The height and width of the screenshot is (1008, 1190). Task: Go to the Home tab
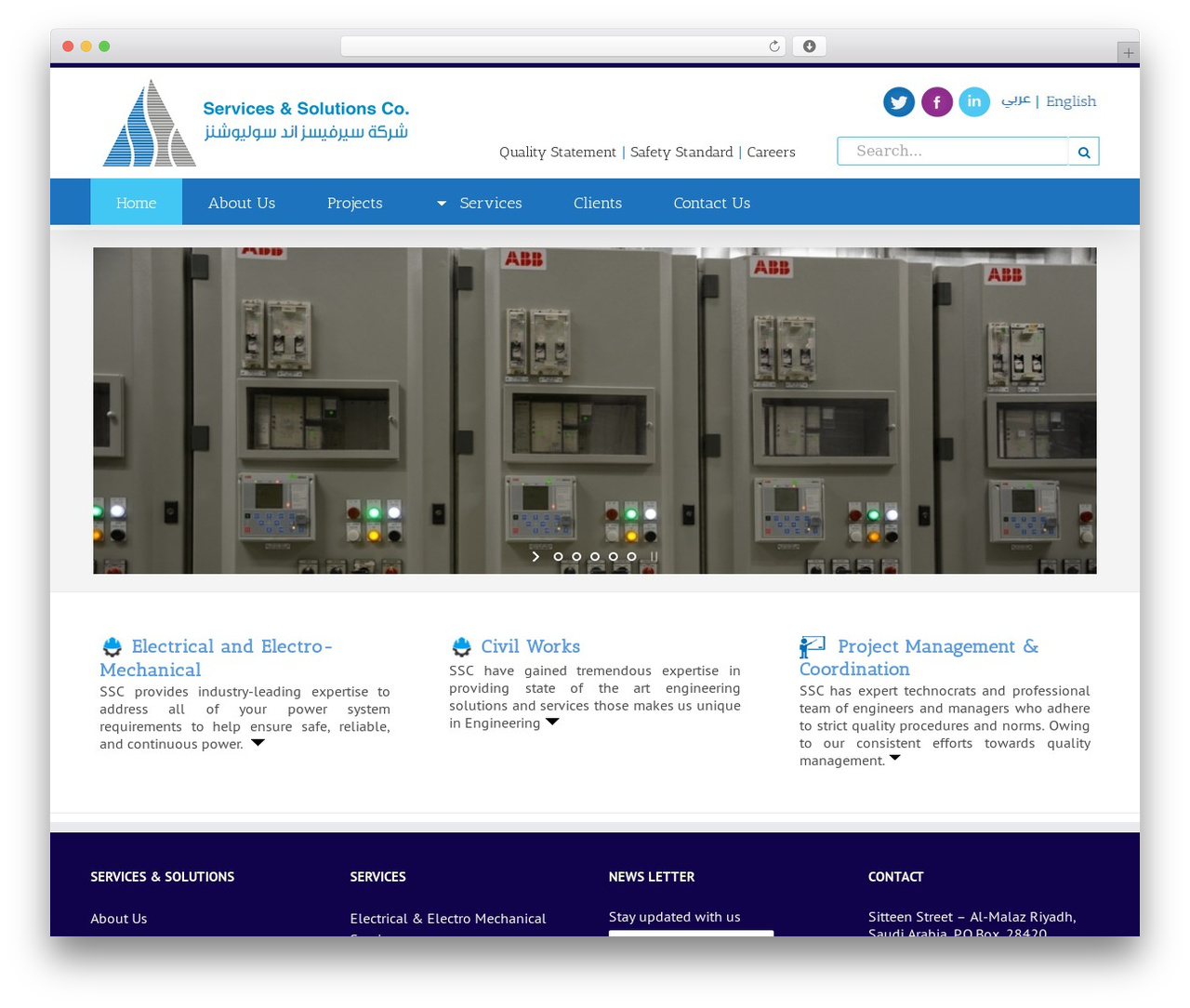(x=136, y=203)
